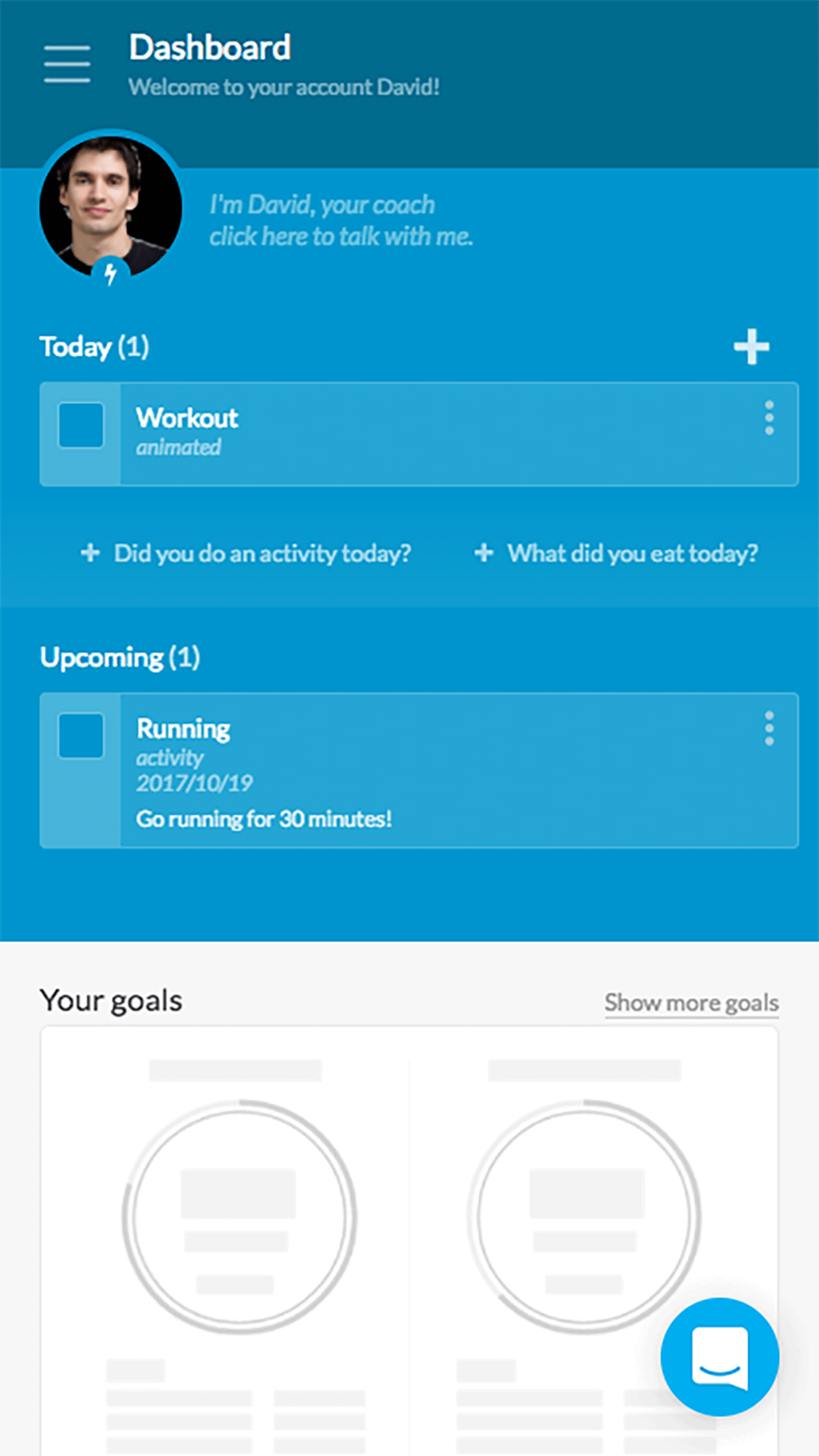Click plus icon before eat today question
This screenshot has height=1456, width=819.
pyautogui.click(x=484, y=553)
